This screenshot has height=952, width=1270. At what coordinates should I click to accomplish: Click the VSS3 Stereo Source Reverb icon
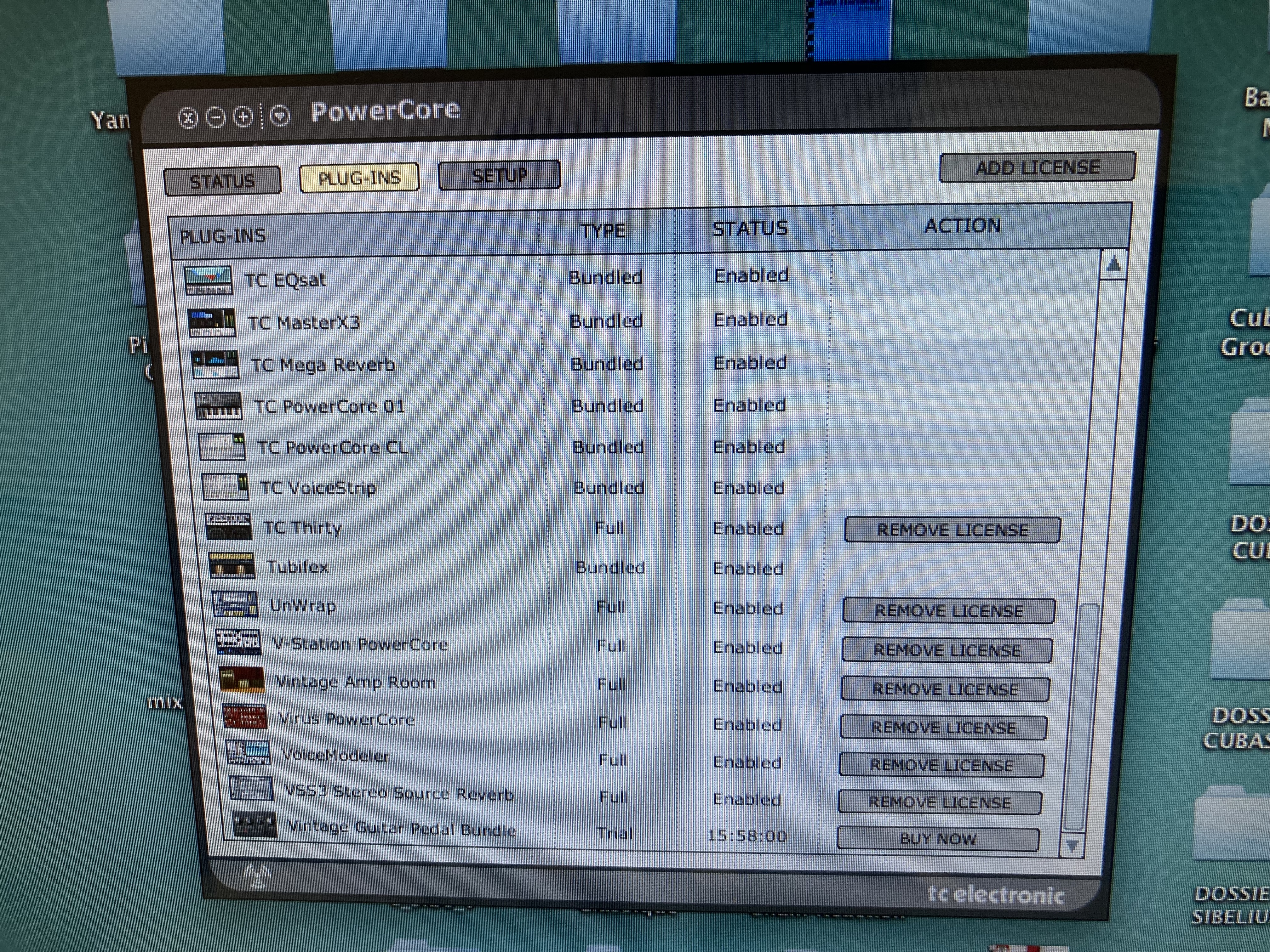click(x=251, y=789)
